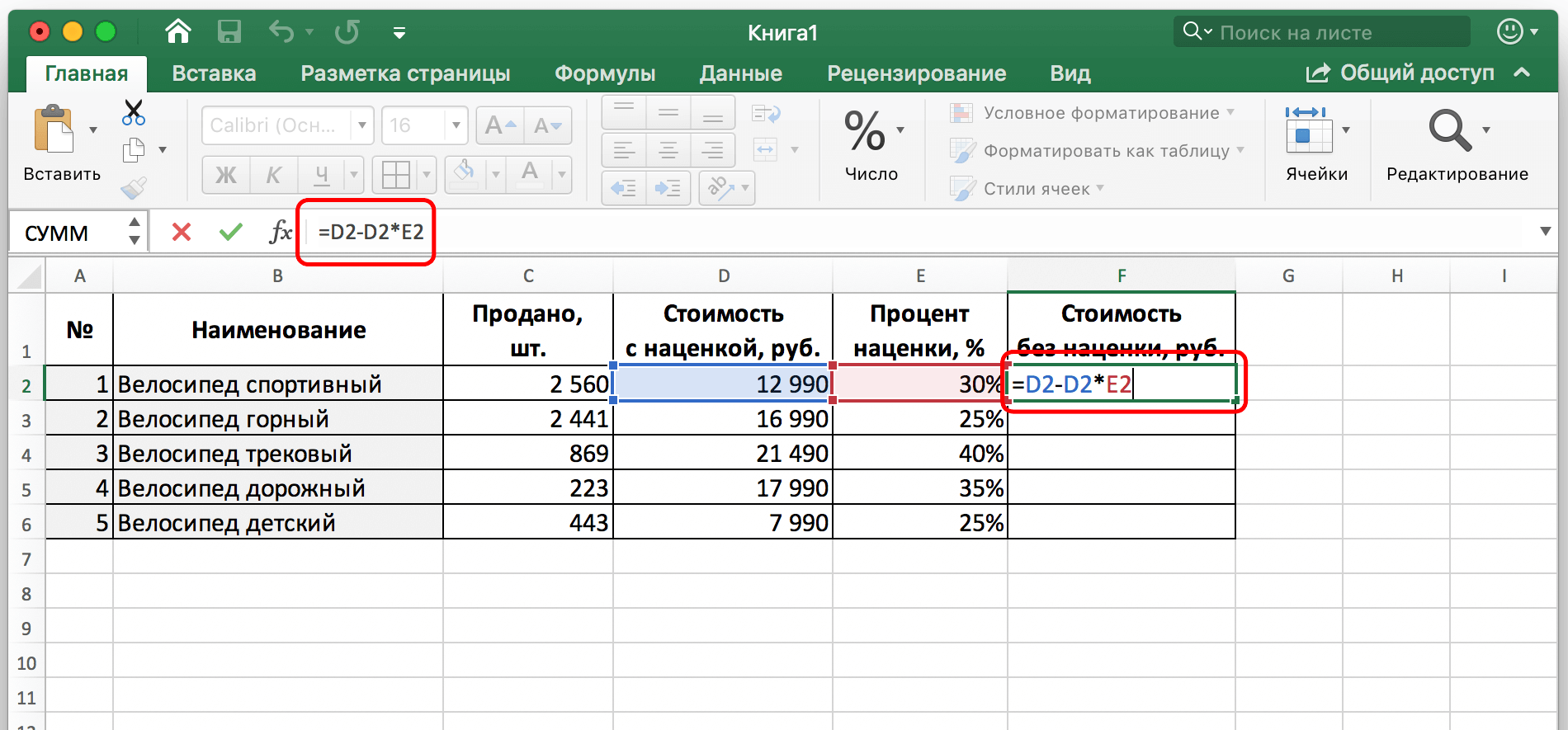Viewport: 1568px width, 730px height.
Task: Switch to the Разметка страницы tab
Action: pos(405,73)
